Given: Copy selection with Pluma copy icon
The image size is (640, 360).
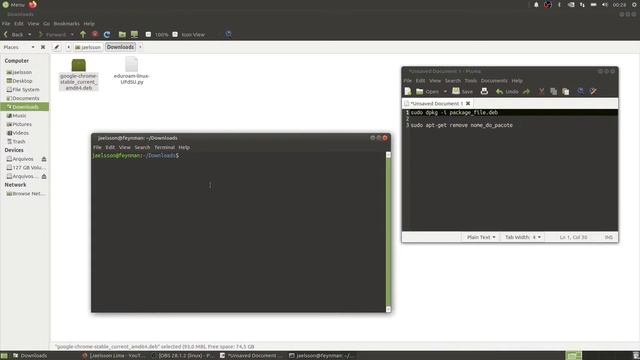Looking at the screenshot, I should tap(553, 91).
